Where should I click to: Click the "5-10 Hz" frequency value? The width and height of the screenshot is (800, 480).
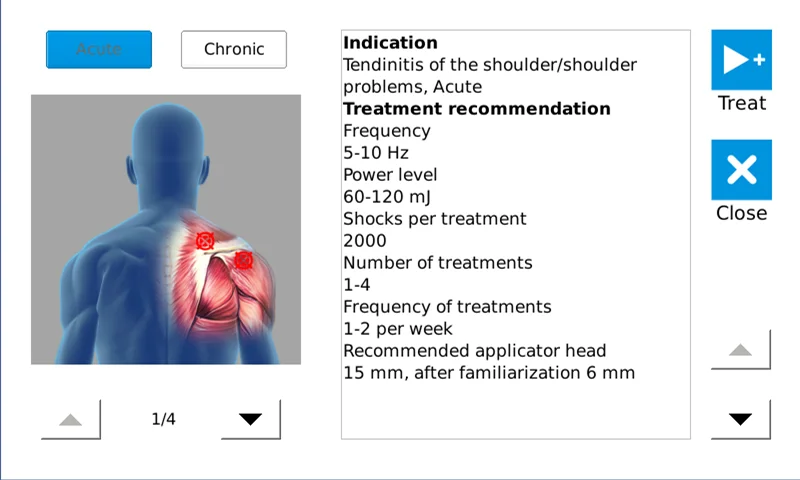point(376,153)
